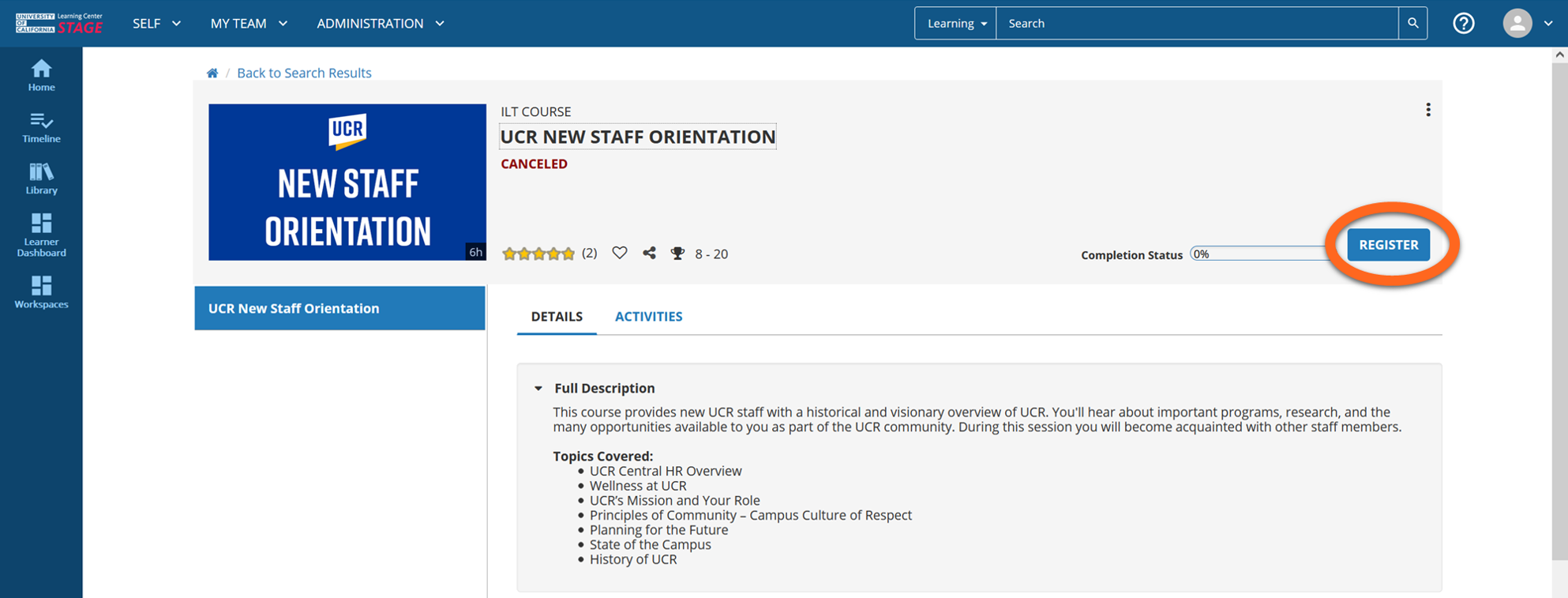Open the SELF menu

156,24
